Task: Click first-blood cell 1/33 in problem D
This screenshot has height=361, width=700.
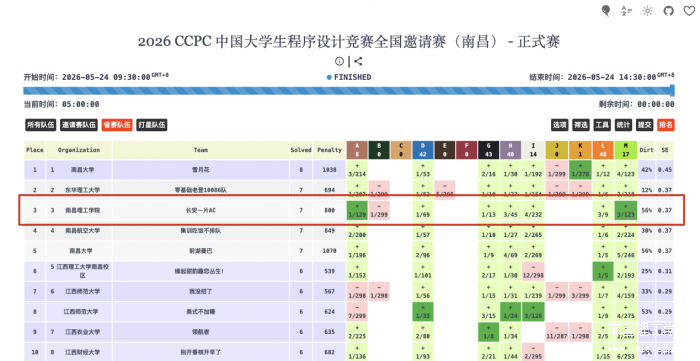Action: pyautogui.click(x=423, y=311)
